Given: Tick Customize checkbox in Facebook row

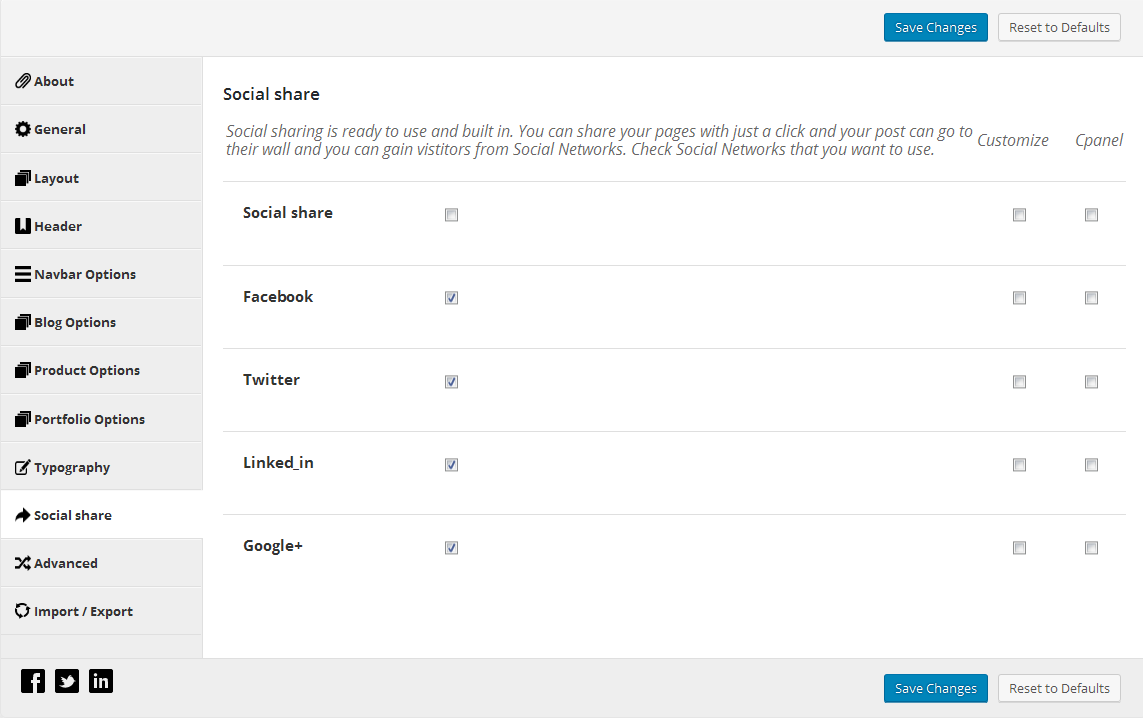Looking at the screenshot, I should click(1019, 297).
